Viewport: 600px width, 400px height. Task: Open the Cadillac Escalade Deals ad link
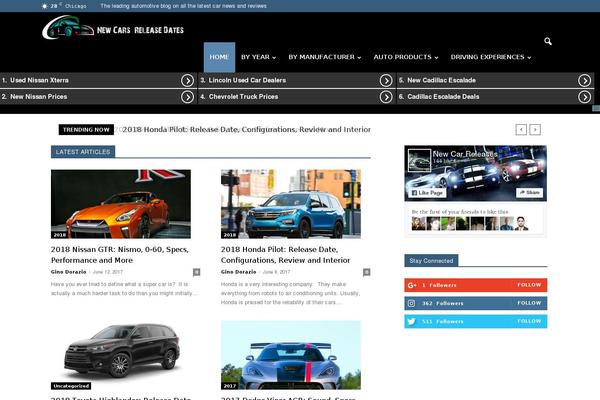tap(496, 97)
